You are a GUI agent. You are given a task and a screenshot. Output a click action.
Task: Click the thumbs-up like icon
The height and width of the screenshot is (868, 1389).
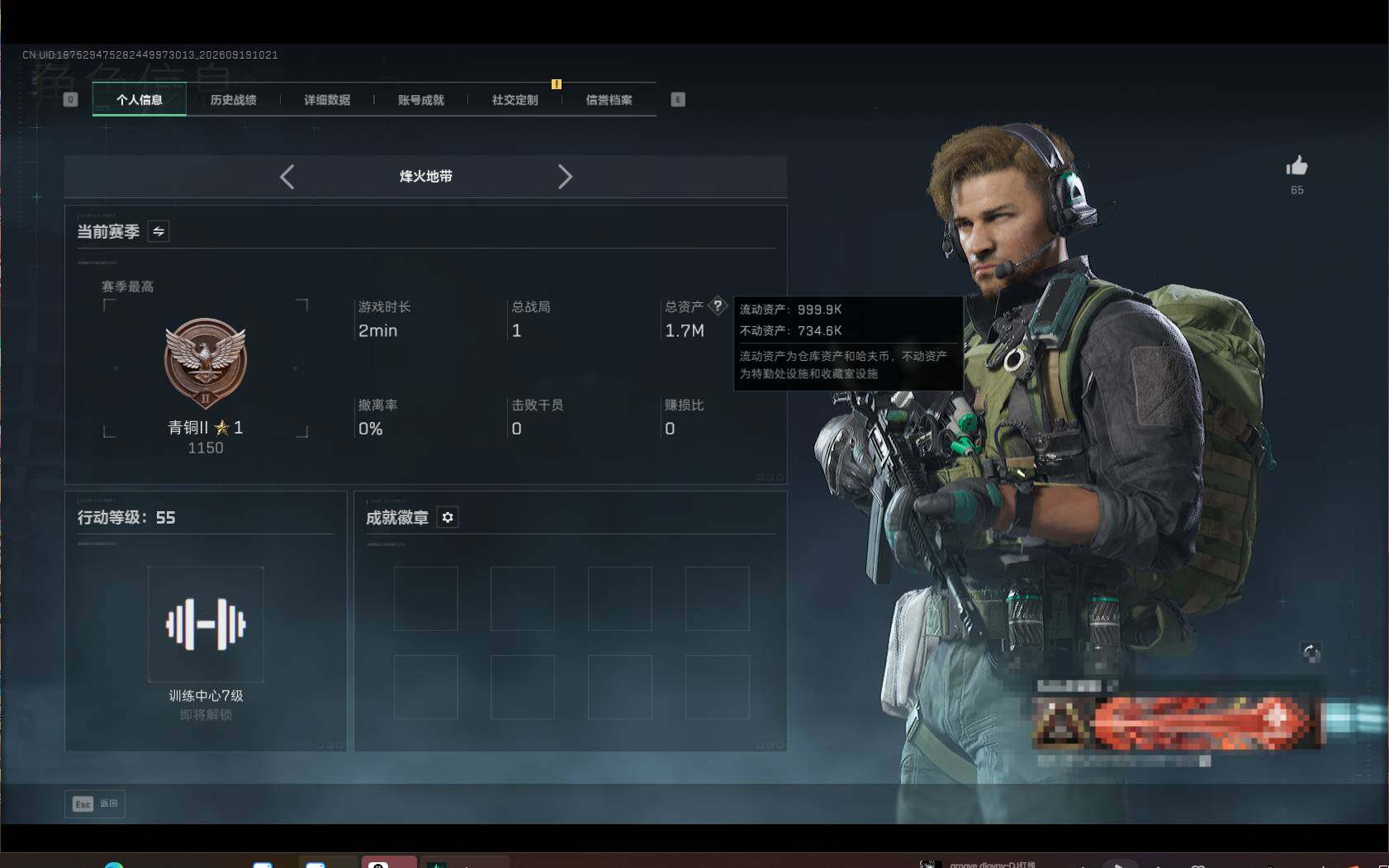(x=1297, y=166)
